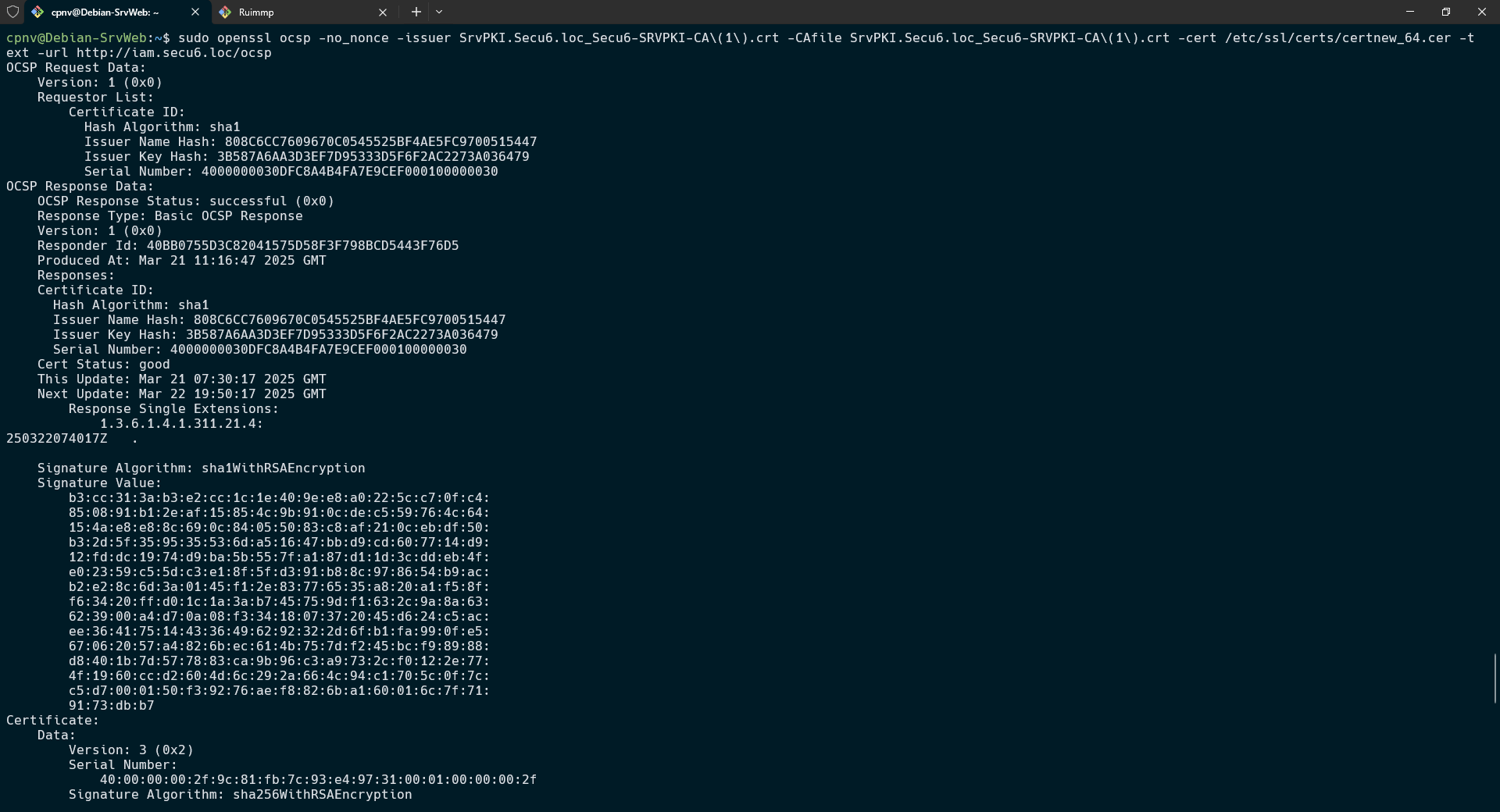Click the "Produced At" timestamp line
Screen dimensions: 1500x812
pos(181,261)
